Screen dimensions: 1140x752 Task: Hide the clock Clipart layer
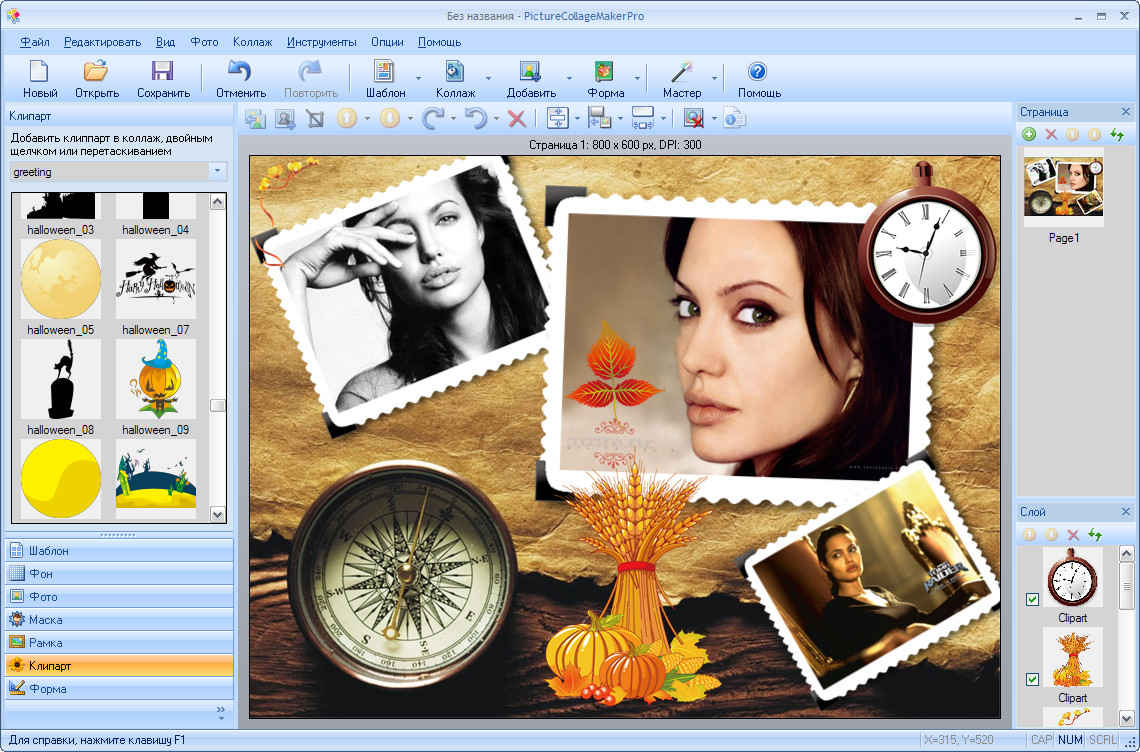click(x=1031, y=600)
